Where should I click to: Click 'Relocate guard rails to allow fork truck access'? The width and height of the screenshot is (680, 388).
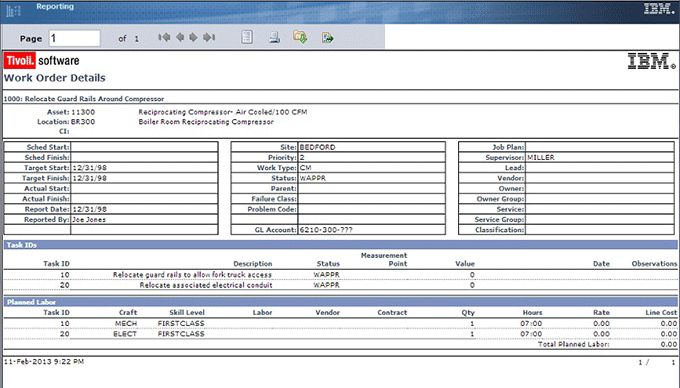click(192, 275)
